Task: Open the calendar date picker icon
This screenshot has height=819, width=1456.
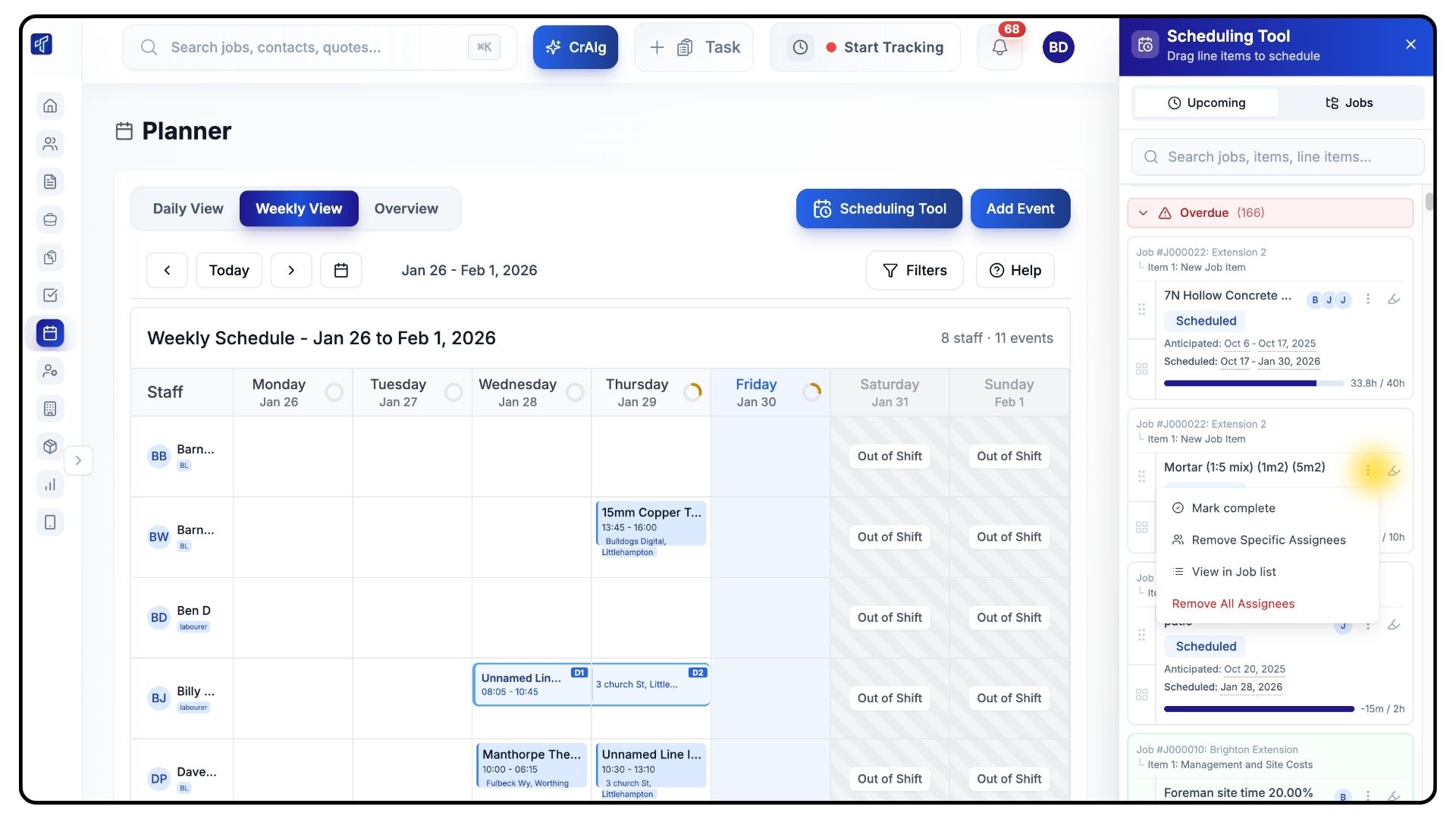Action: point(341,270)
